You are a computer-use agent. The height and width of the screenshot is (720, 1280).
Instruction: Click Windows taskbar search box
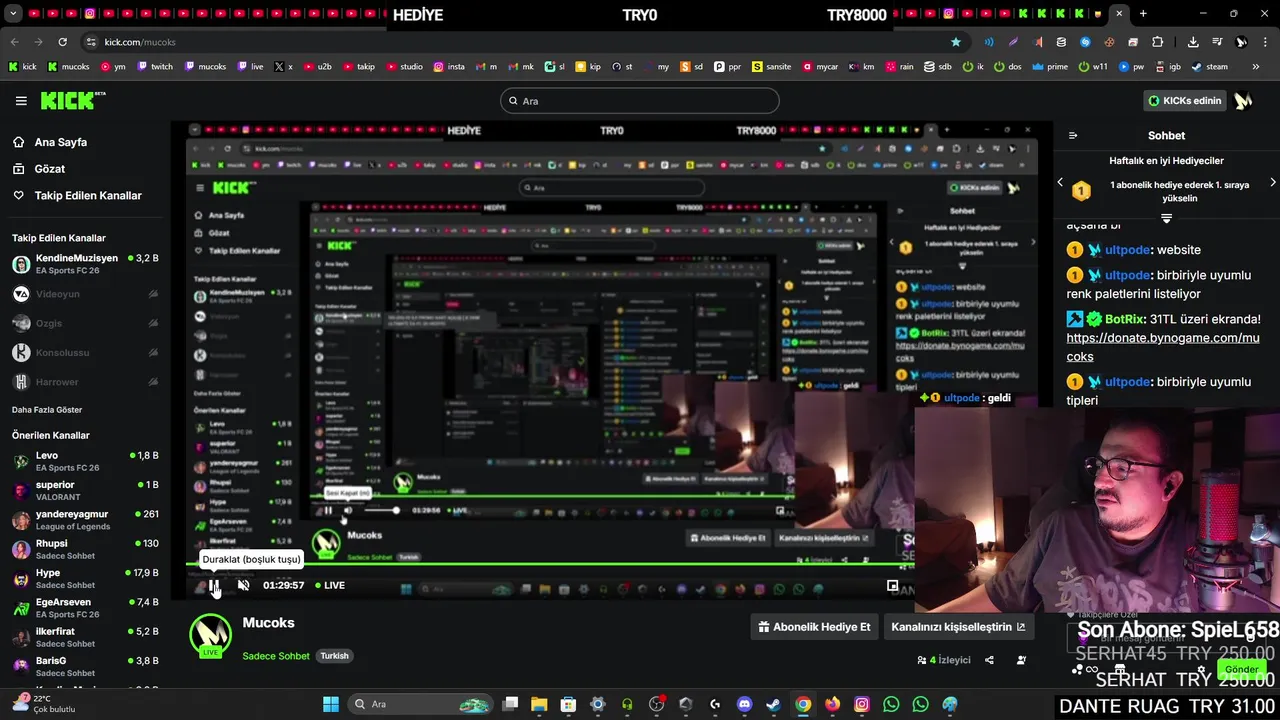pyautogui.click(x=420, y=704)
